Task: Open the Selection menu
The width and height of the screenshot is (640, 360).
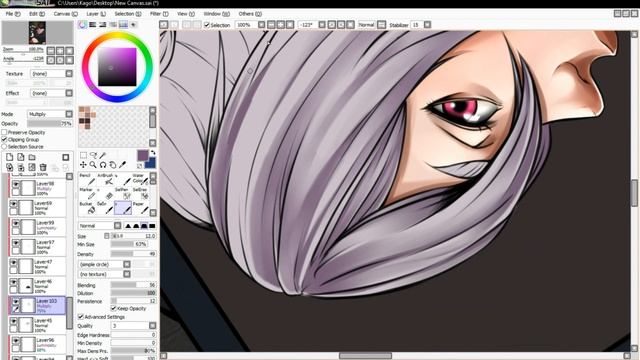Action: point(128,14)
